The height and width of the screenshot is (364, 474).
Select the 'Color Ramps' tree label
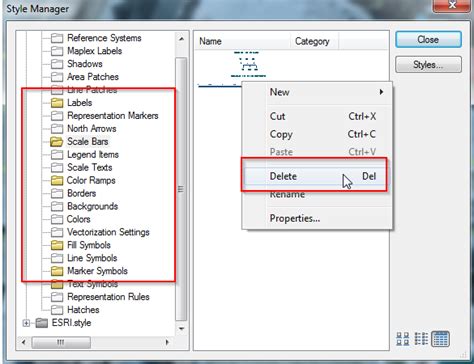click(x=91, y=180)
